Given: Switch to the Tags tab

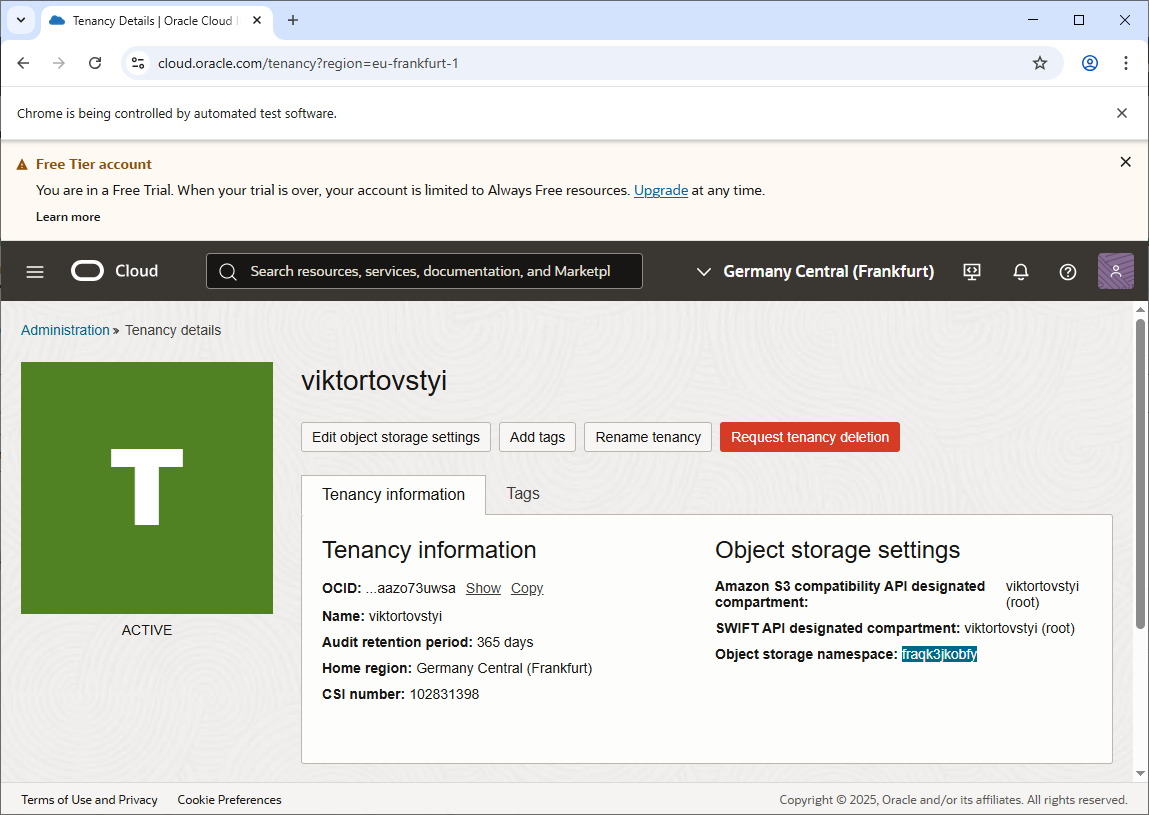Looking at the screenshot, I should click(x=523, y=493).
